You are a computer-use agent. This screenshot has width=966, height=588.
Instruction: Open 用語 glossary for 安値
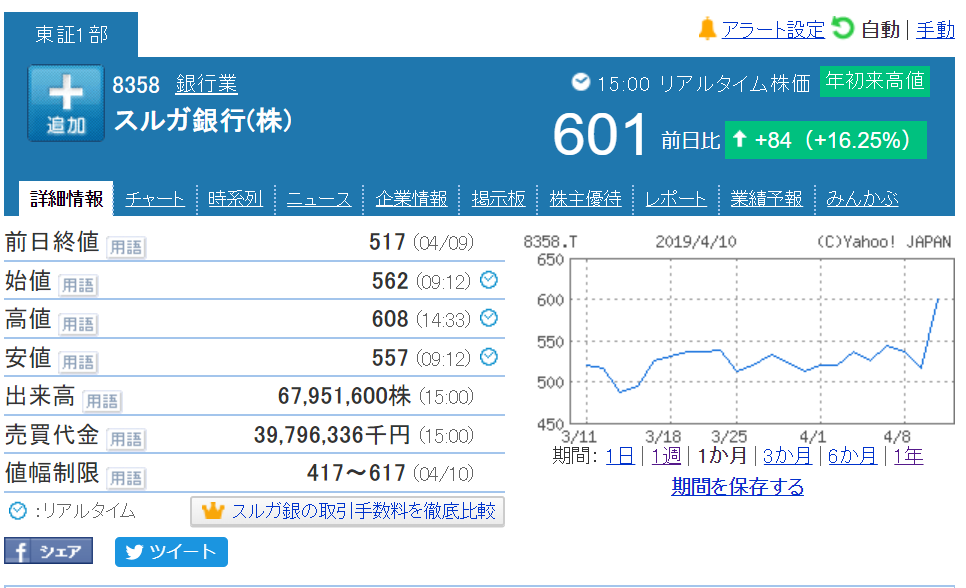tap(78, 362)
